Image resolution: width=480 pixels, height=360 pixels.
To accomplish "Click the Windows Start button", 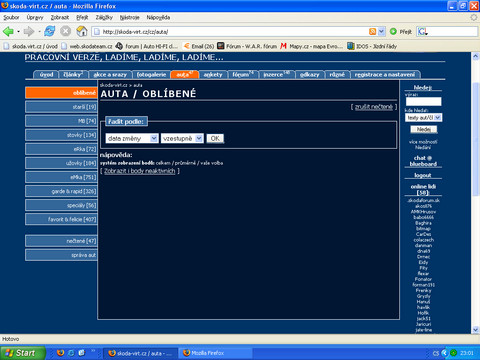I will click(23, 353).
